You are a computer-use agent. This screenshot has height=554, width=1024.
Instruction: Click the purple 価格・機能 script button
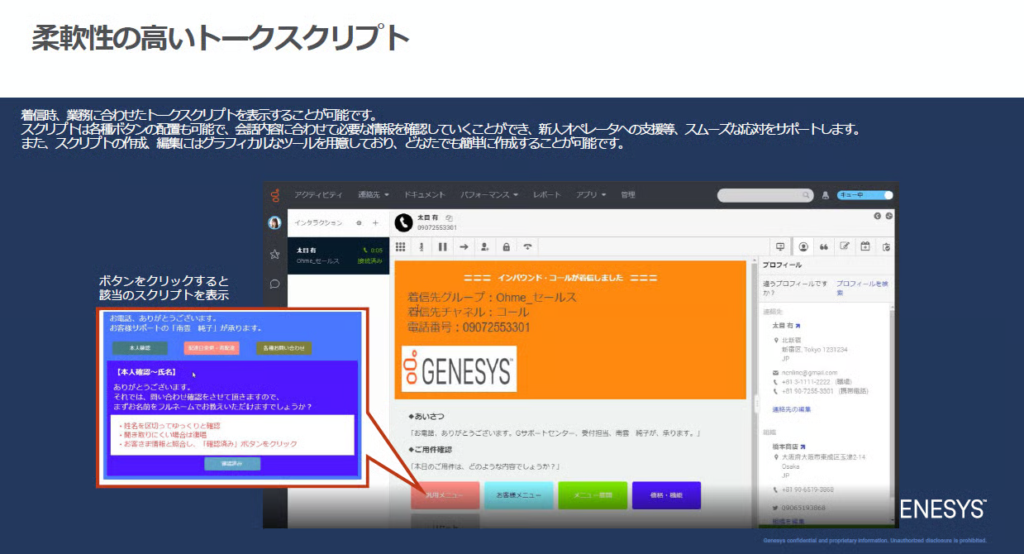click(666, 495)
